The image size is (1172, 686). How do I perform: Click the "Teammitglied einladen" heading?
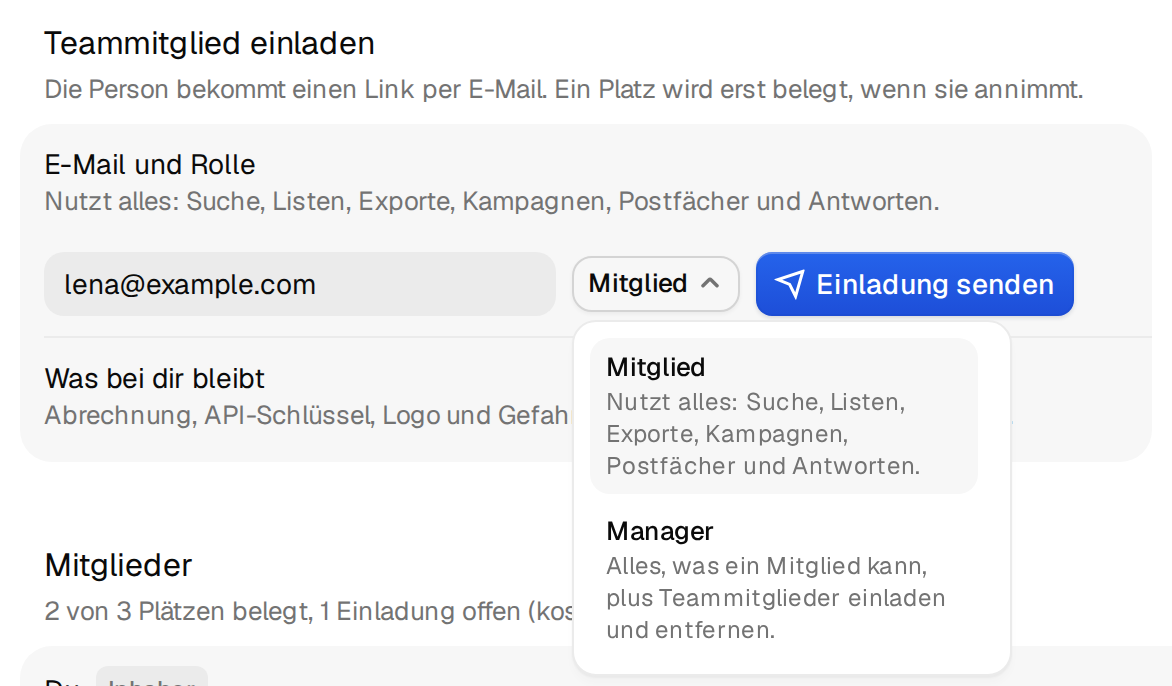pyautogui.click(x=209, y=43)
